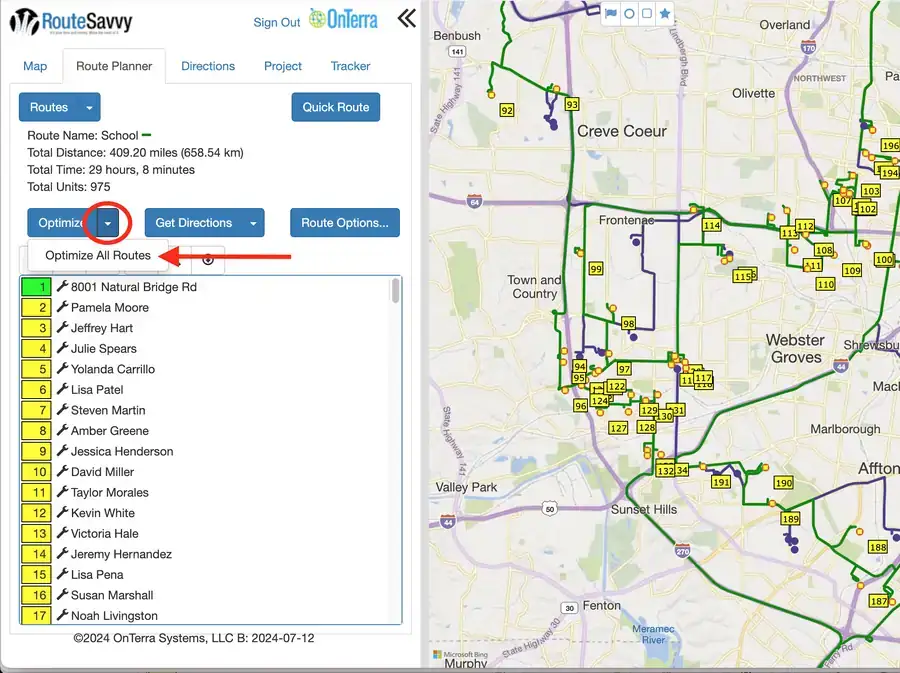Click map stop marker 114
Viewport: 900px width, 673px height.
(x=712, y=225)
